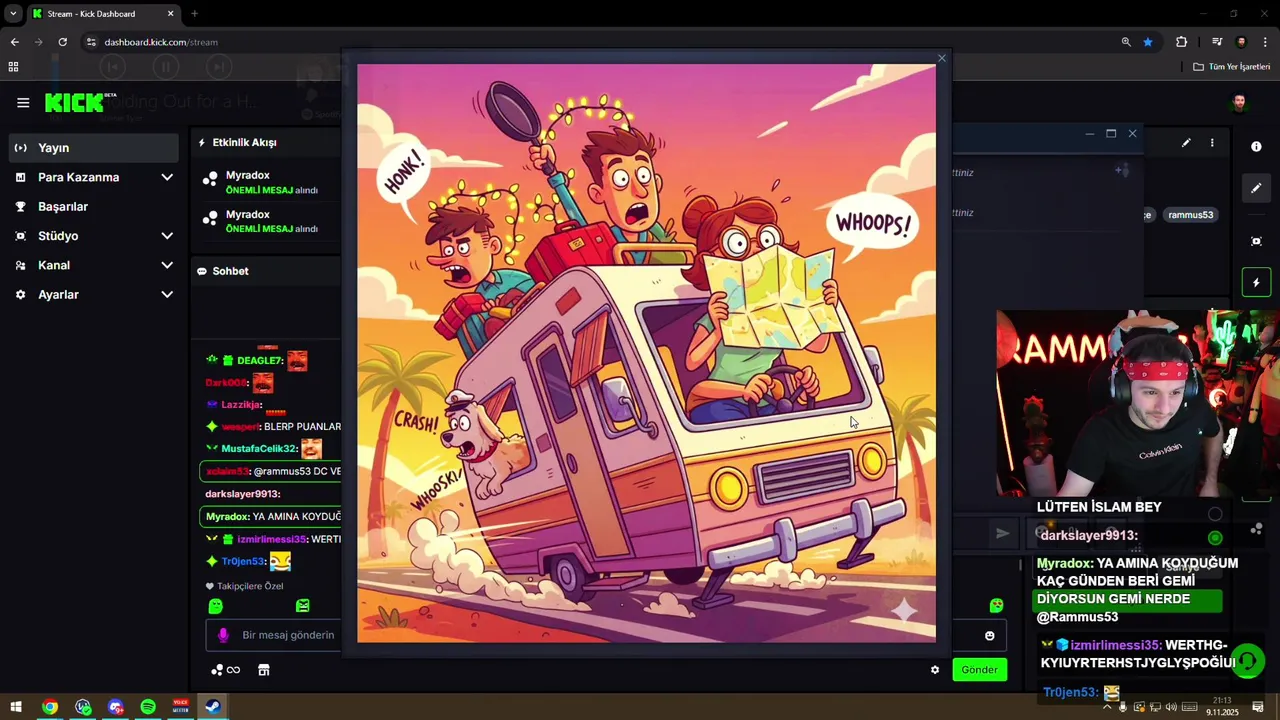Maximize the background popup window
Image resolution: width=1280 pixels, height=720 pixels.
point(1111,133)
